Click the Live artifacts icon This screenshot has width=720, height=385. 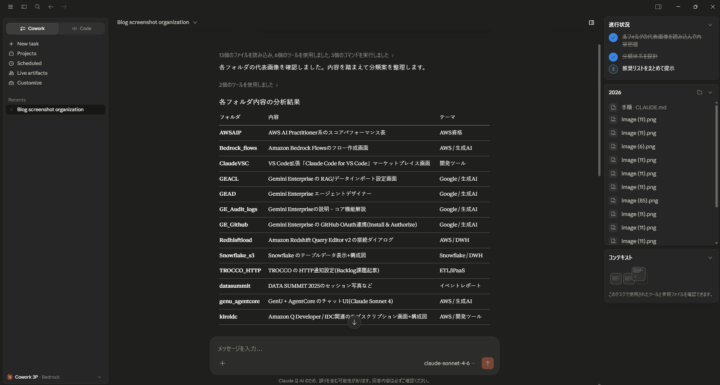tap(11, 73)
